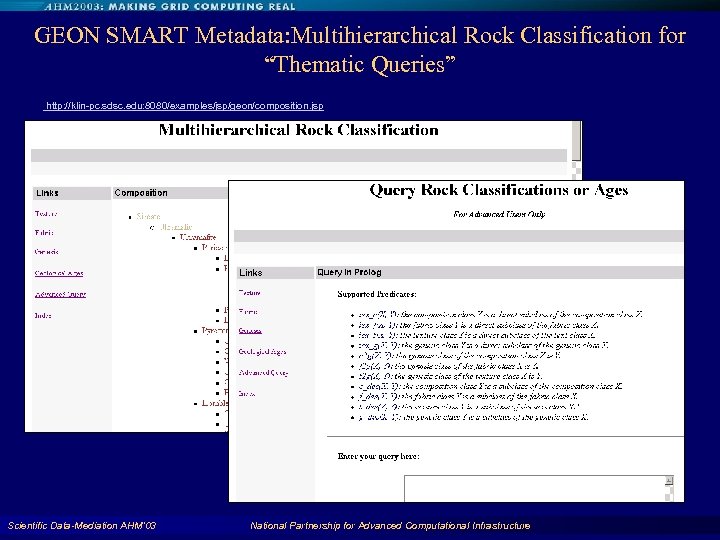Click the 'For Advanced Users Only' subtitle

(499, 214)
